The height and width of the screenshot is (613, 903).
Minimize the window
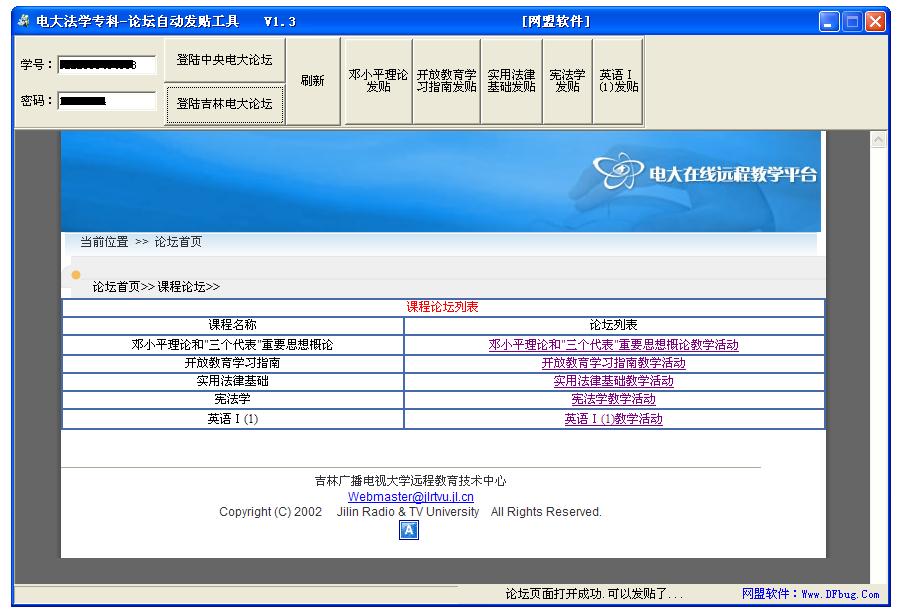(829, 22)
